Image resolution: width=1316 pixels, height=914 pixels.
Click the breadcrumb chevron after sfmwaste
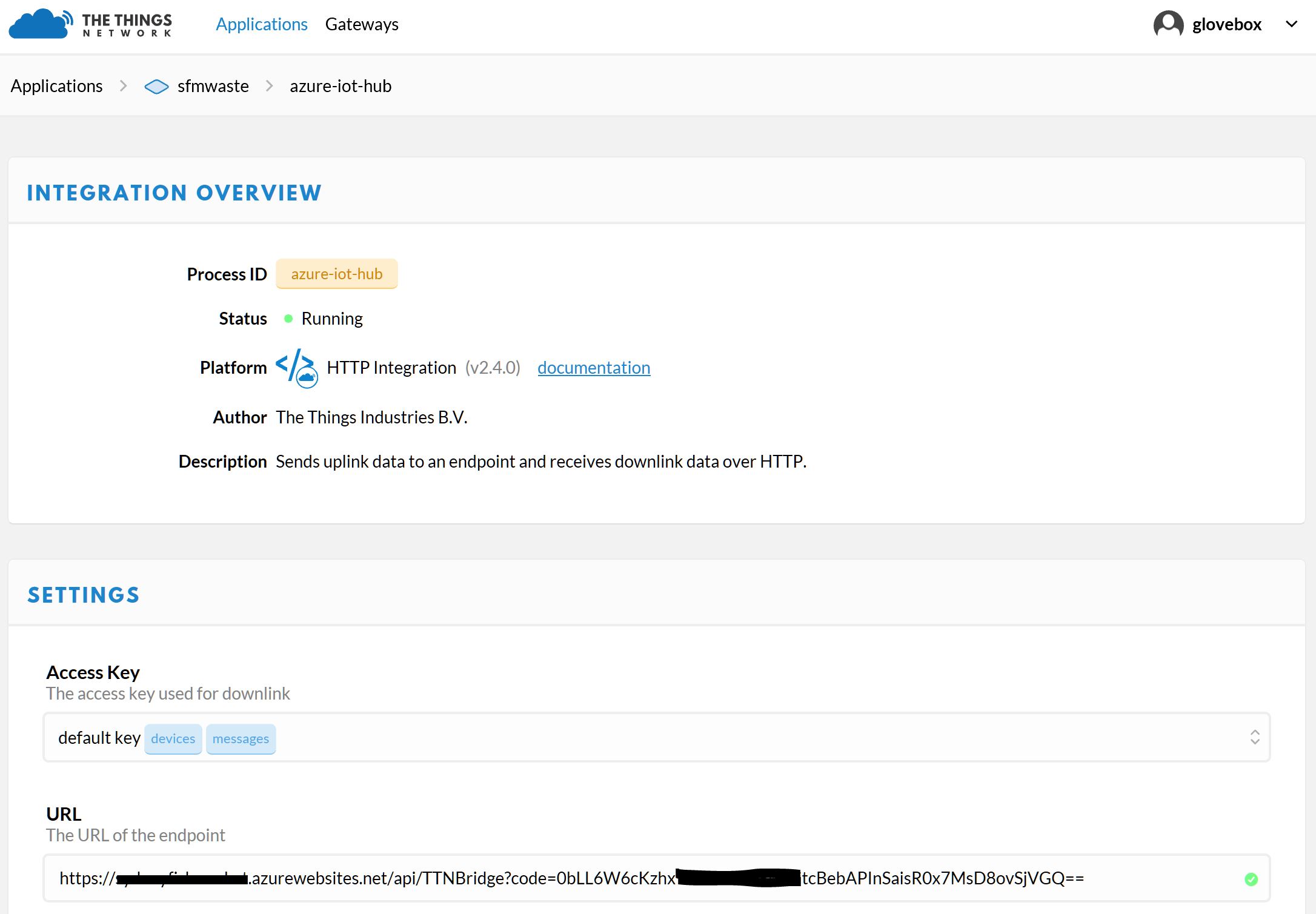coord(270,86)
